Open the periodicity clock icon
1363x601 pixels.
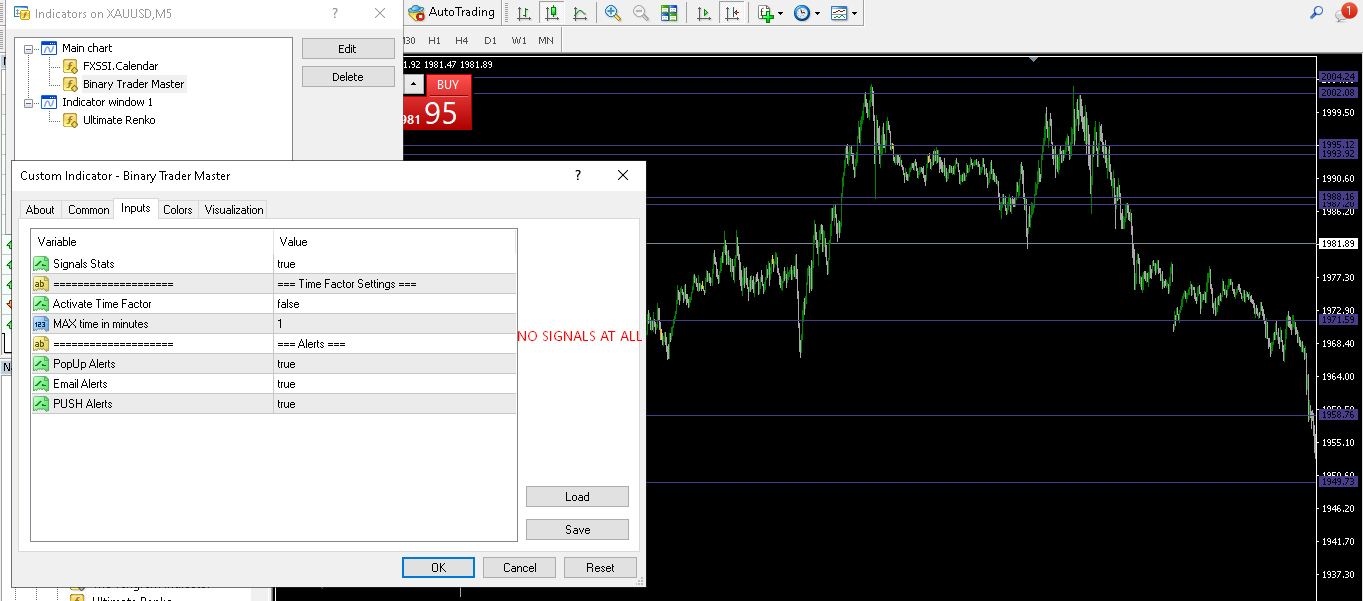click(x=801, y=13)
